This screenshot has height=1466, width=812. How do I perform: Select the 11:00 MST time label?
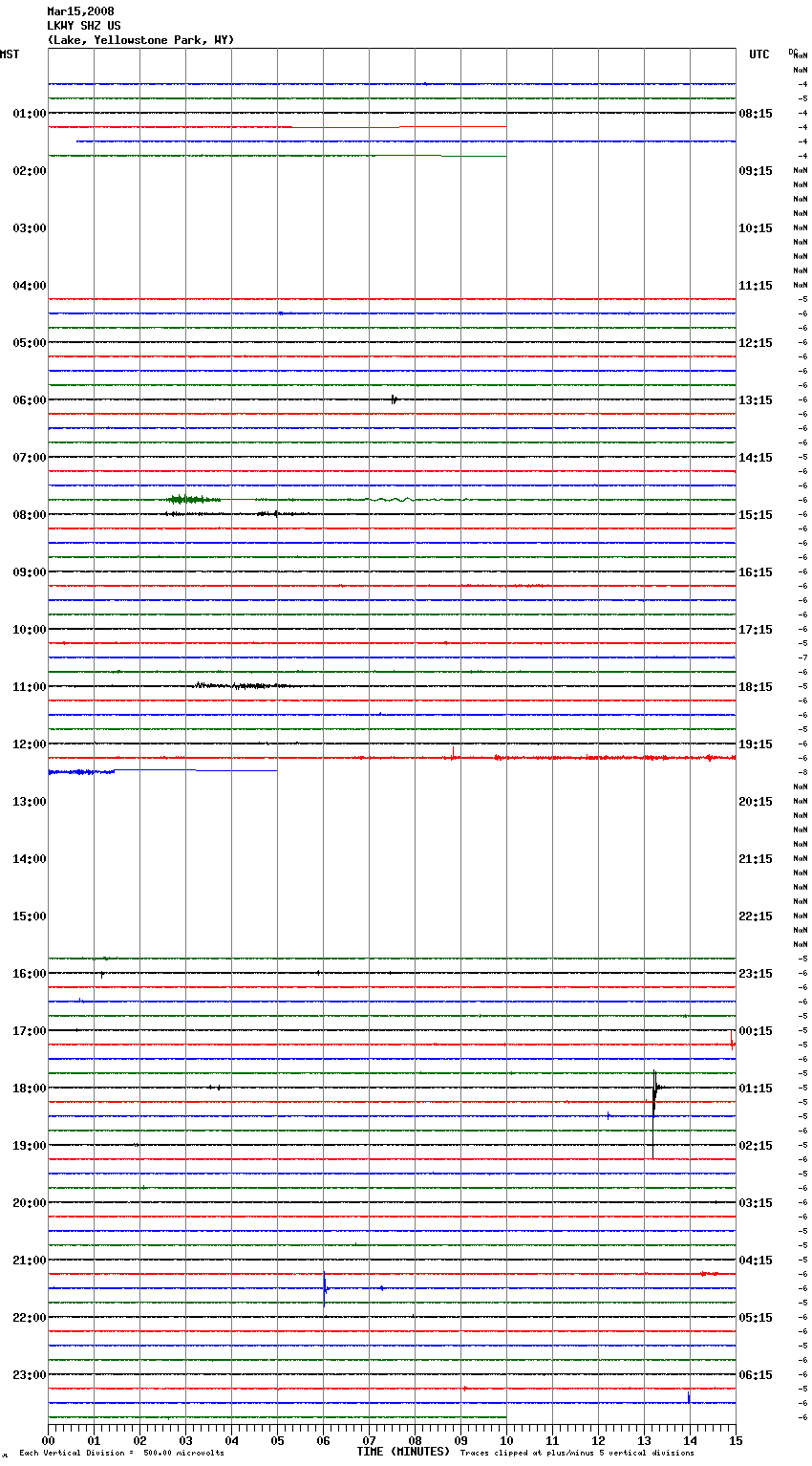pyautogui.click(x=30, y=687)
